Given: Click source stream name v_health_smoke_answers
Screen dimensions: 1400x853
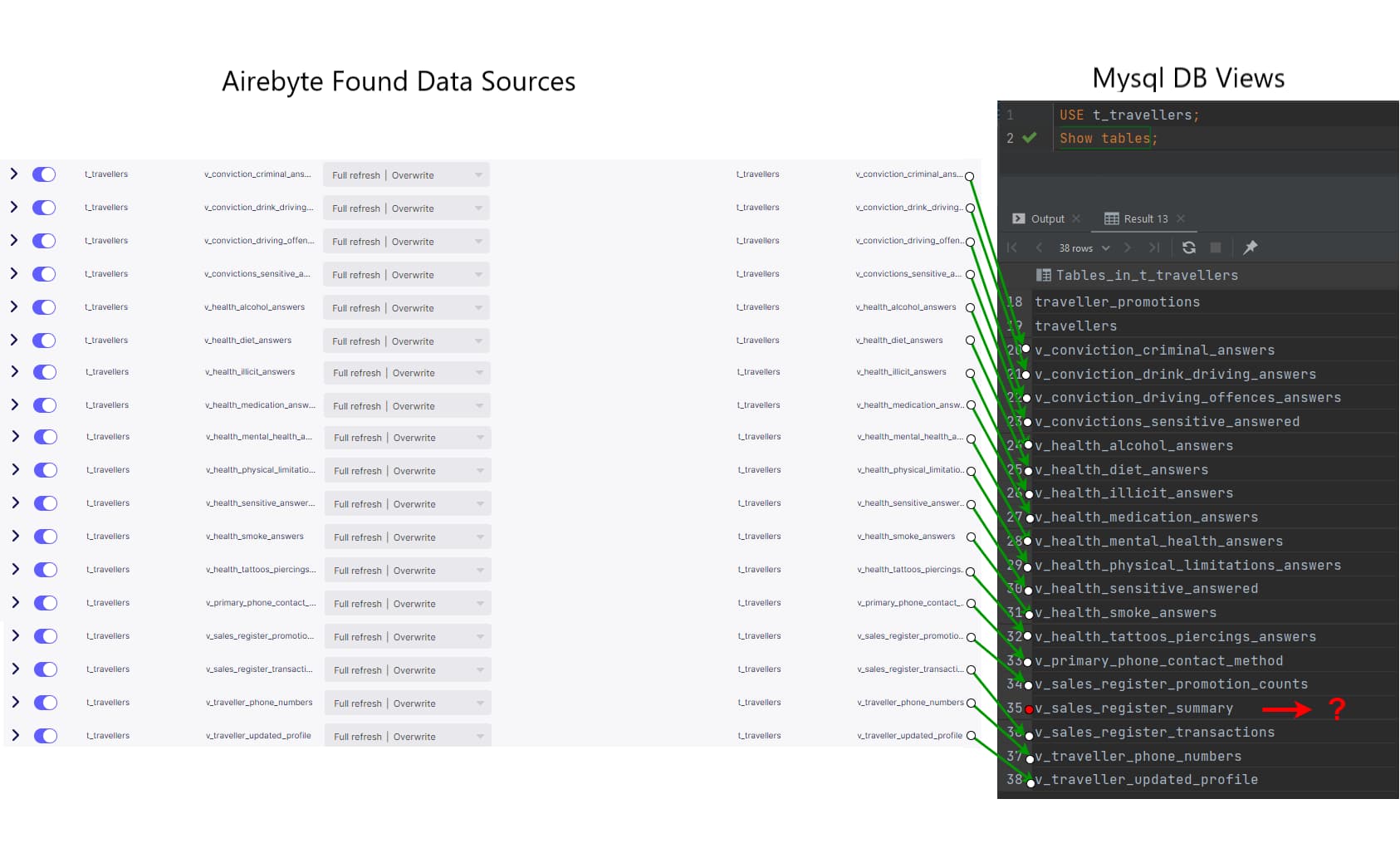Looking at the screenshot, I should pos(255,537).
